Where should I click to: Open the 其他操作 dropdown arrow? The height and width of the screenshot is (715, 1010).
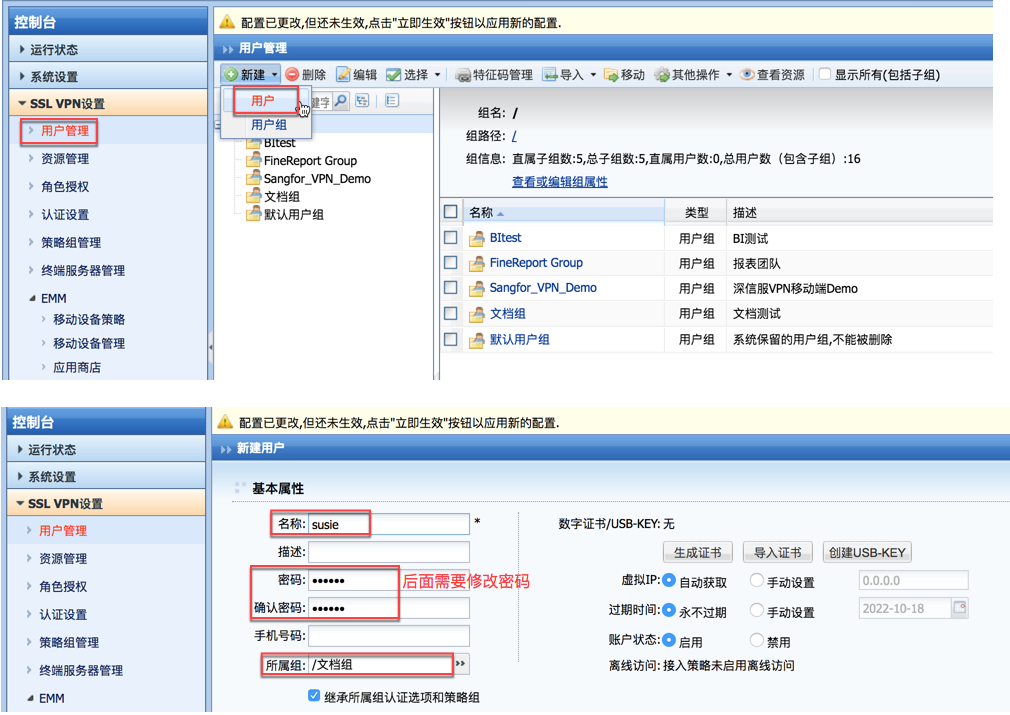[x=729, y=75]
